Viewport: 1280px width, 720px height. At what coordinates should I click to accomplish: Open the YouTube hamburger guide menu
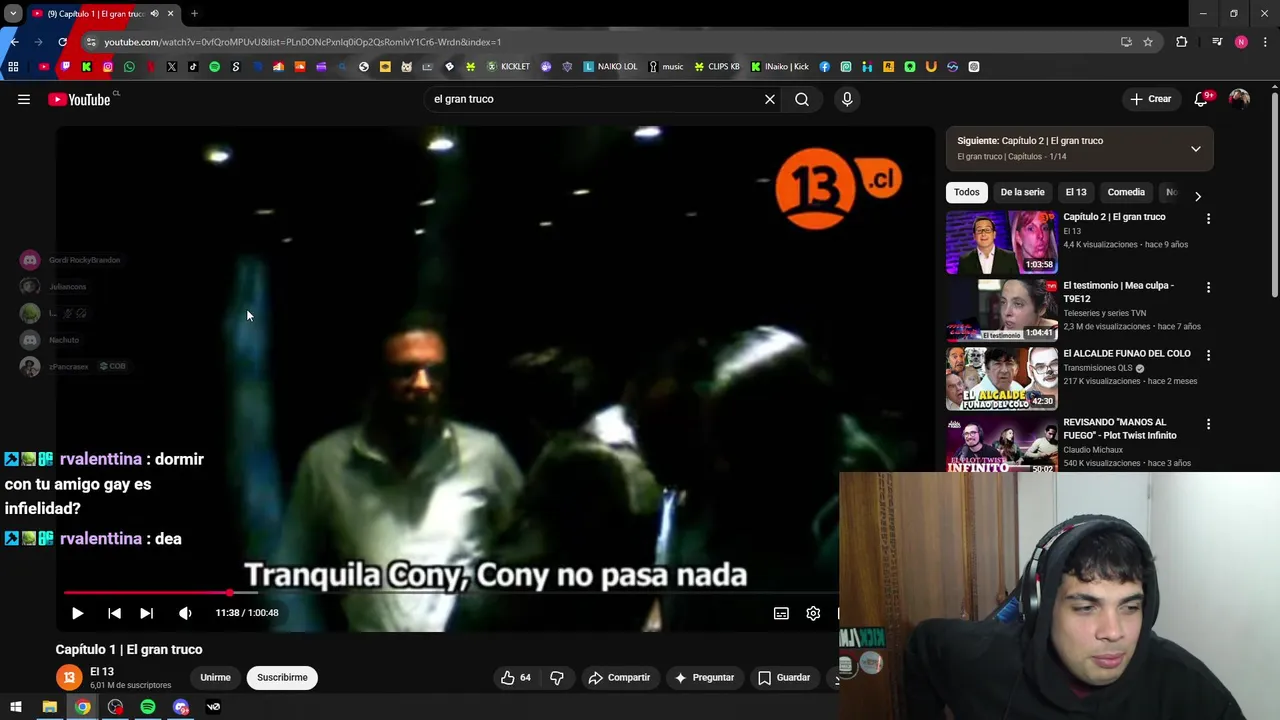[x=24, y=99]
